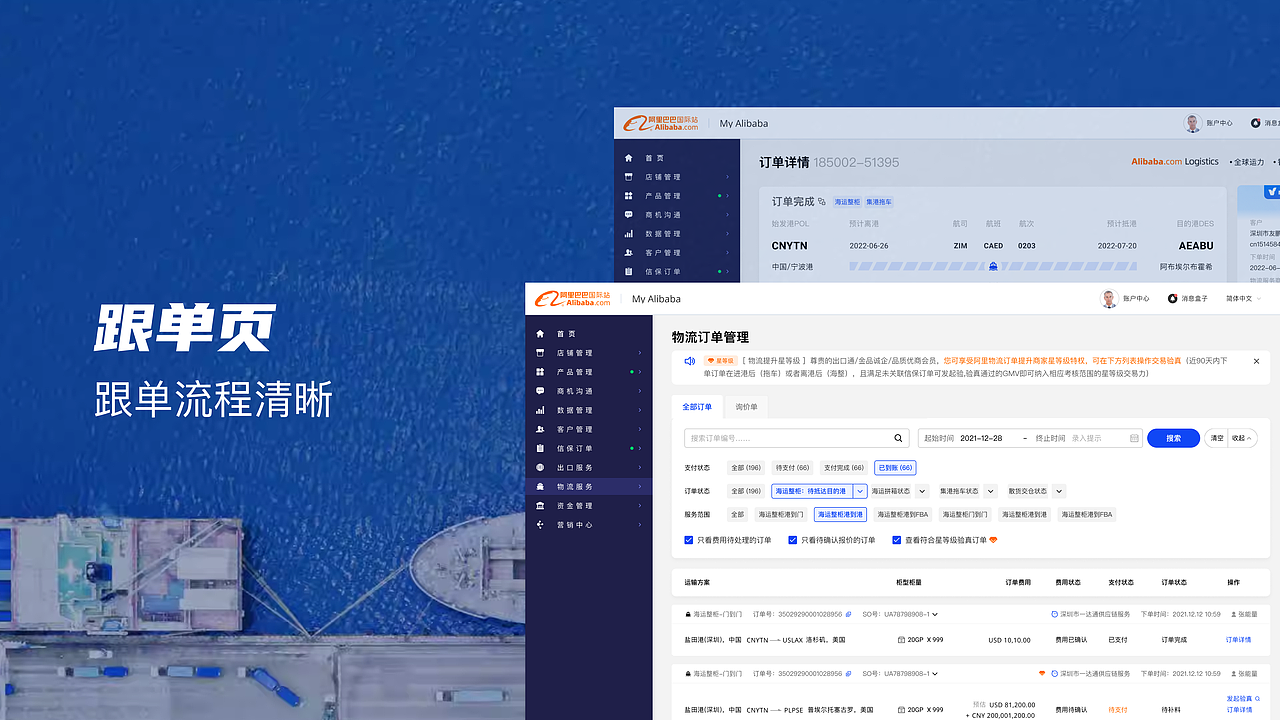Click the search magnifier icon in order search bar

[x=897, y=437]
